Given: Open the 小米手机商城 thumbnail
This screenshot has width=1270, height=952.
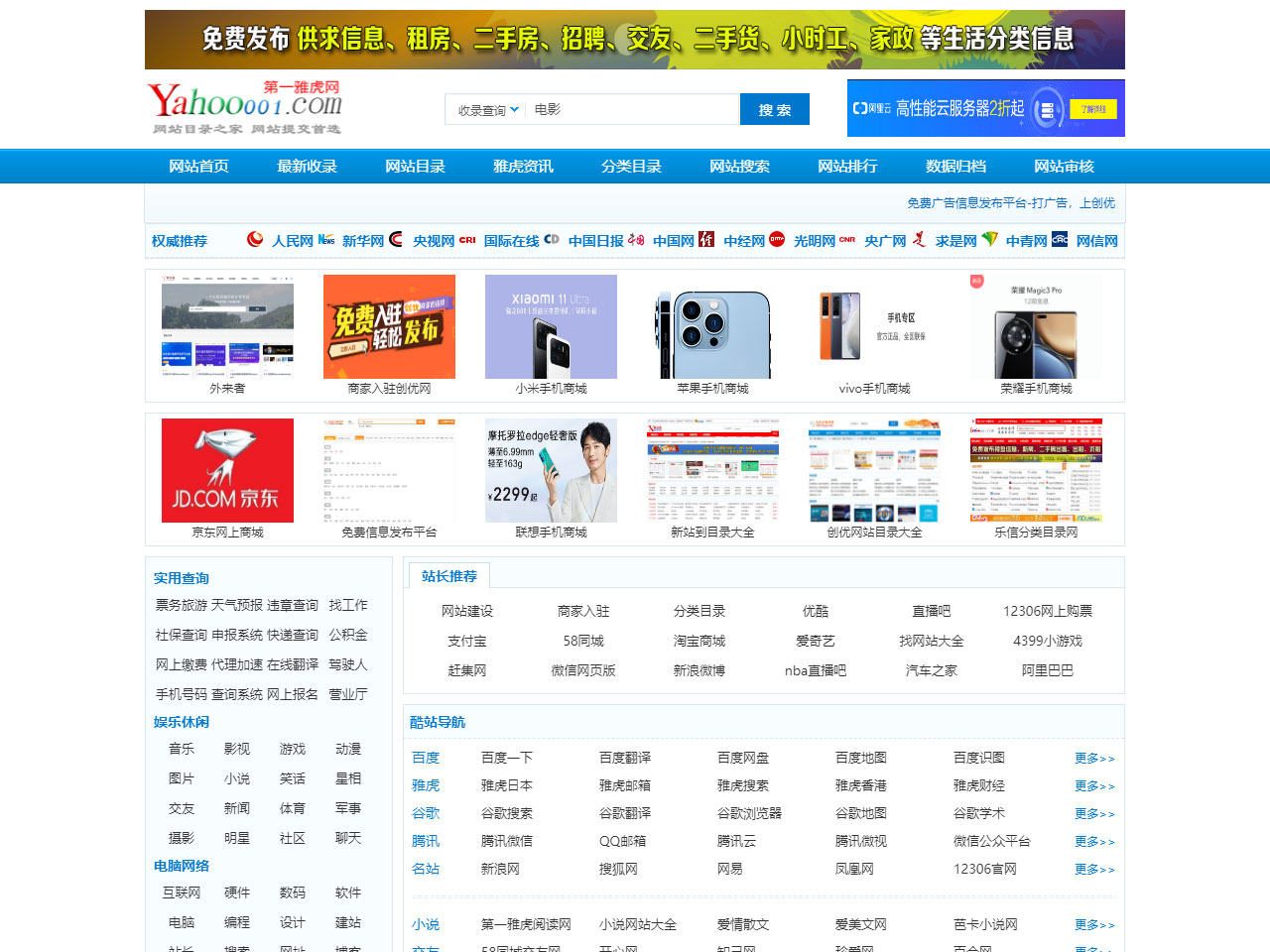Looking at the screenshot, I should pyautogui.click(x=551, y=327).
